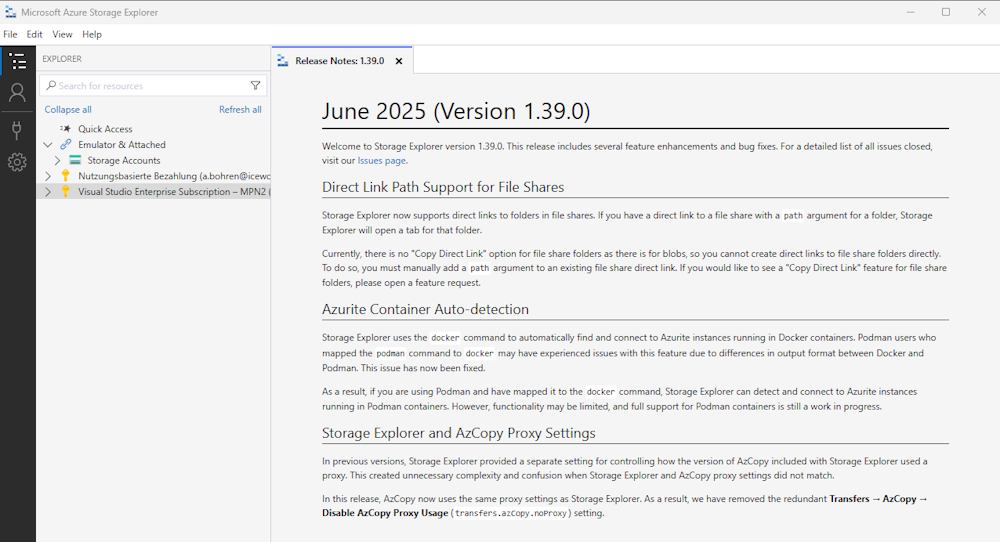Click the magnifier icon in the search field
Image resolution: width=1000 pixels, height=542 pixels.
51,85
